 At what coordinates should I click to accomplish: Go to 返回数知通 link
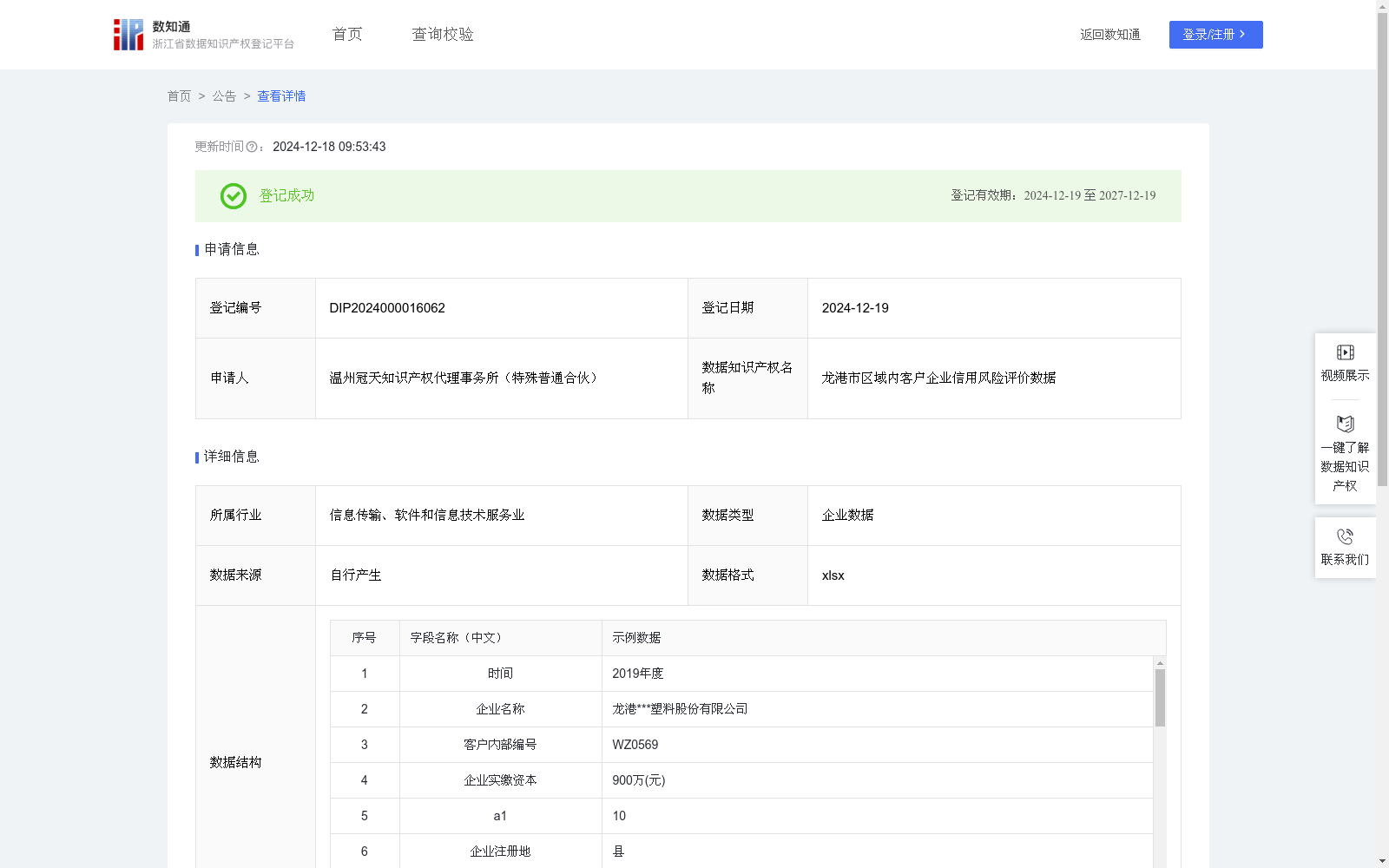coord(1110,35)
